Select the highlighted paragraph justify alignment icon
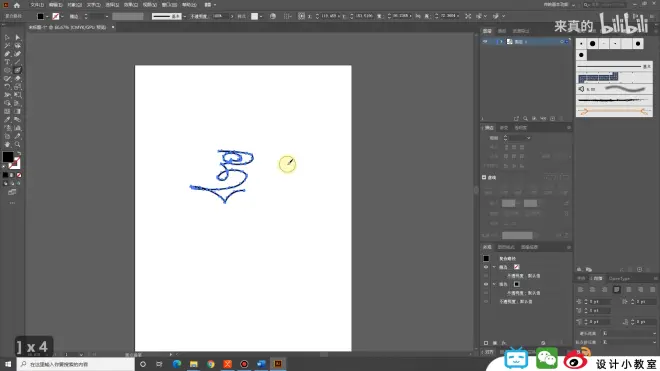 coord(617,289)
